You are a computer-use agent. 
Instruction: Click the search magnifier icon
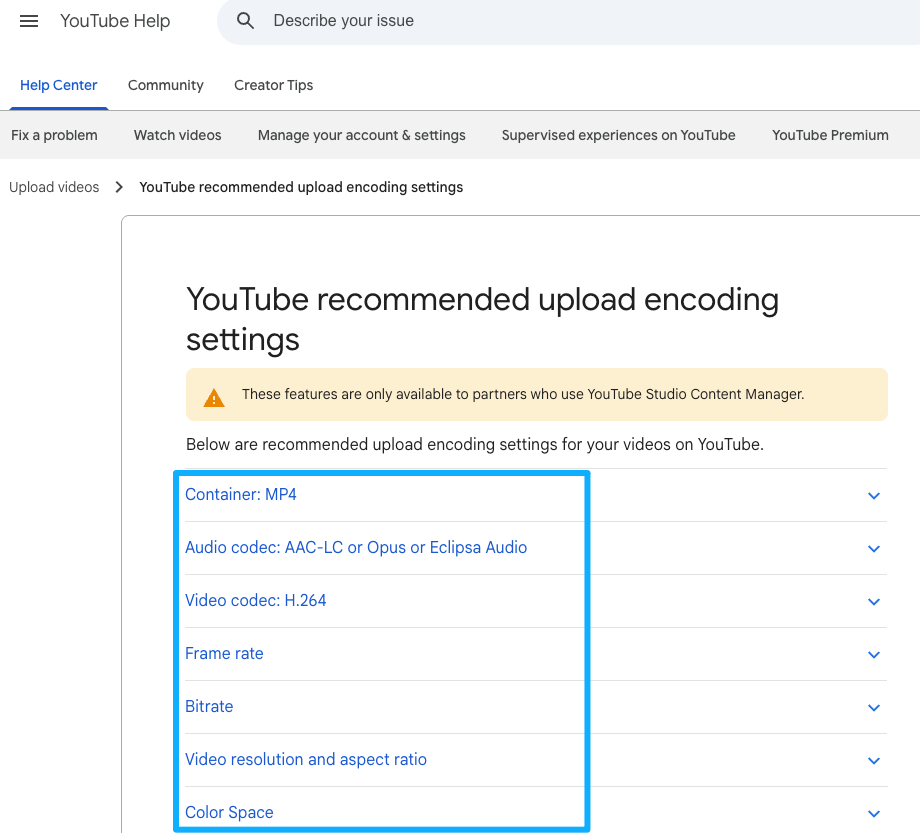tap(245, 21)
